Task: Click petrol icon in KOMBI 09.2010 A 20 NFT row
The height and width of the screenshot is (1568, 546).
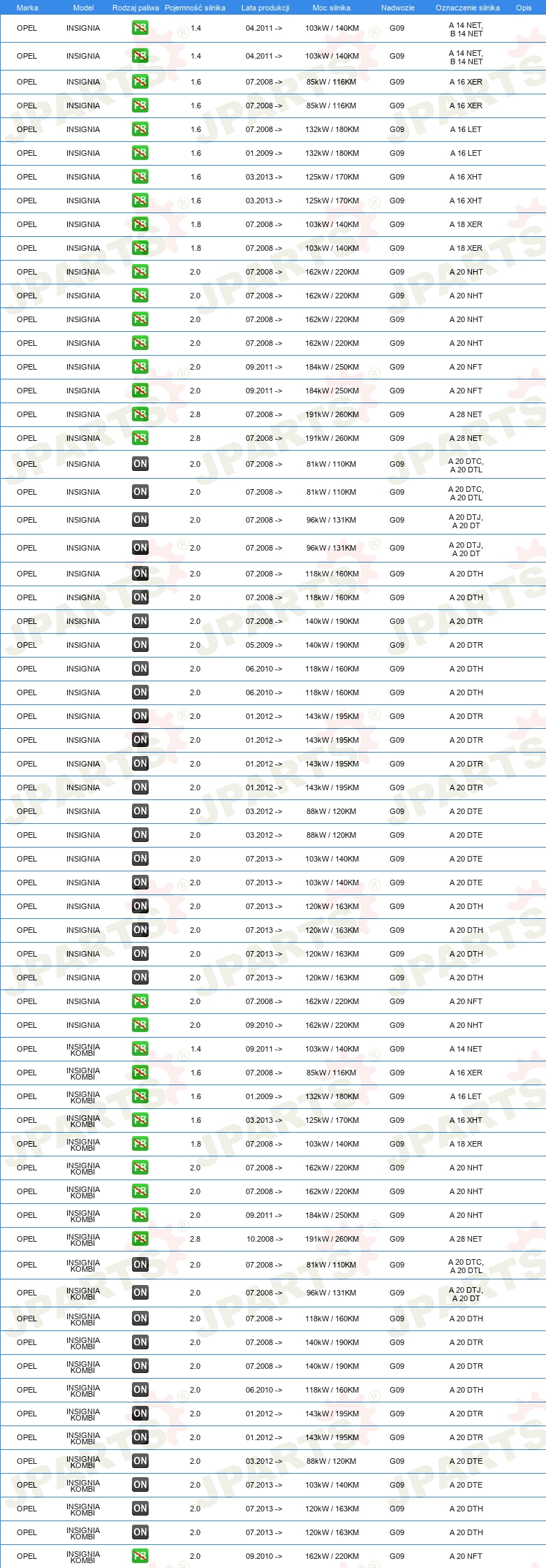Action: point(140,1556)
